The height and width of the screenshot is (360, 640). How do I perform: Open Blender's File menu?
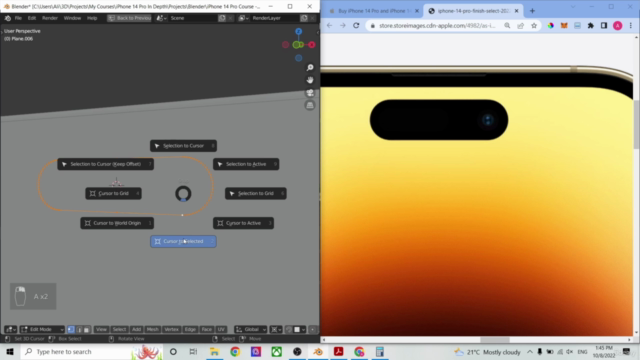pos(18,18)
